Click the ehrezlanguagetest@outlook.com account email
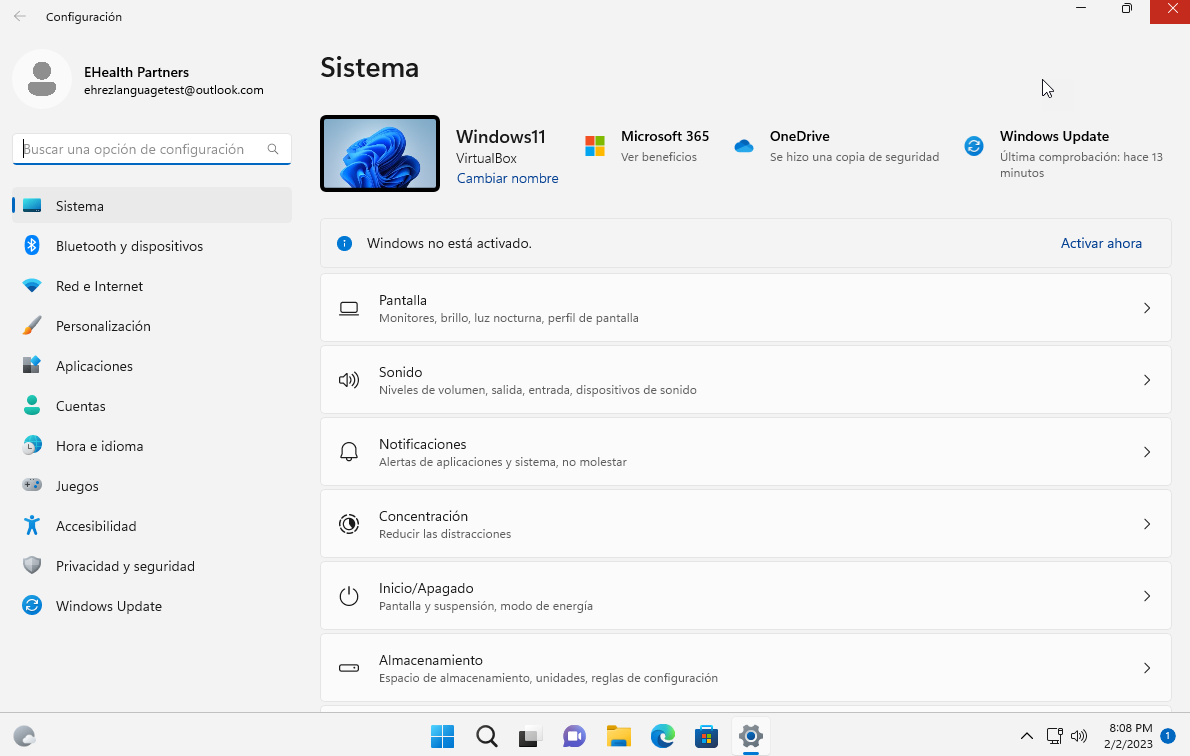Image resolution: width=1190 pixels, height=756 pixels. pyautogui.click(x=174, y=90)
